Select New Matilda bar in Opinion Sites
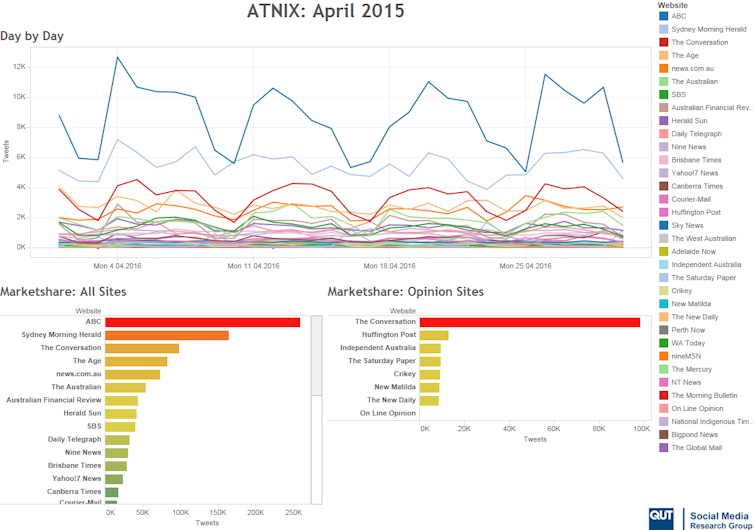754x530 pixels. (x=429, y=388)
